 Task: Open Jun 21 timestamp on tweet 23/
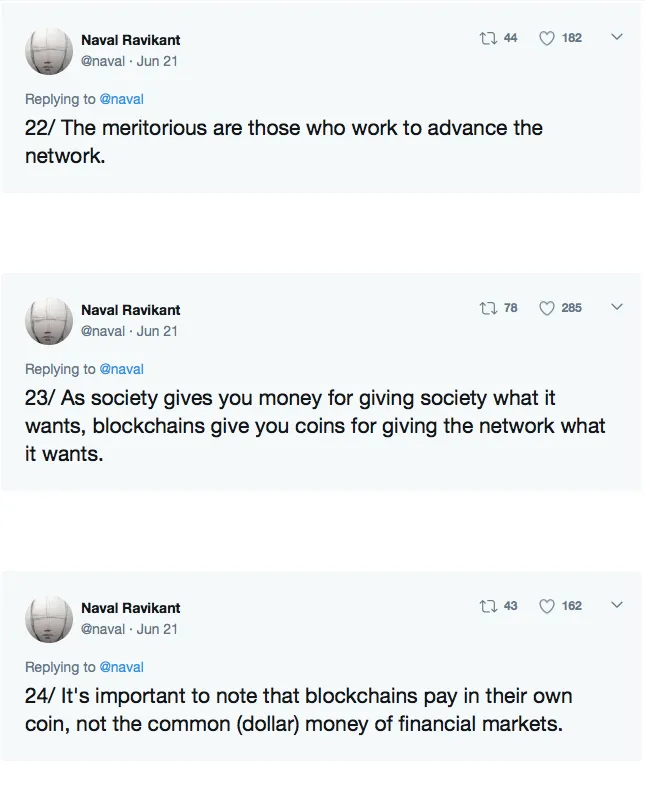(x=157, y=331)
